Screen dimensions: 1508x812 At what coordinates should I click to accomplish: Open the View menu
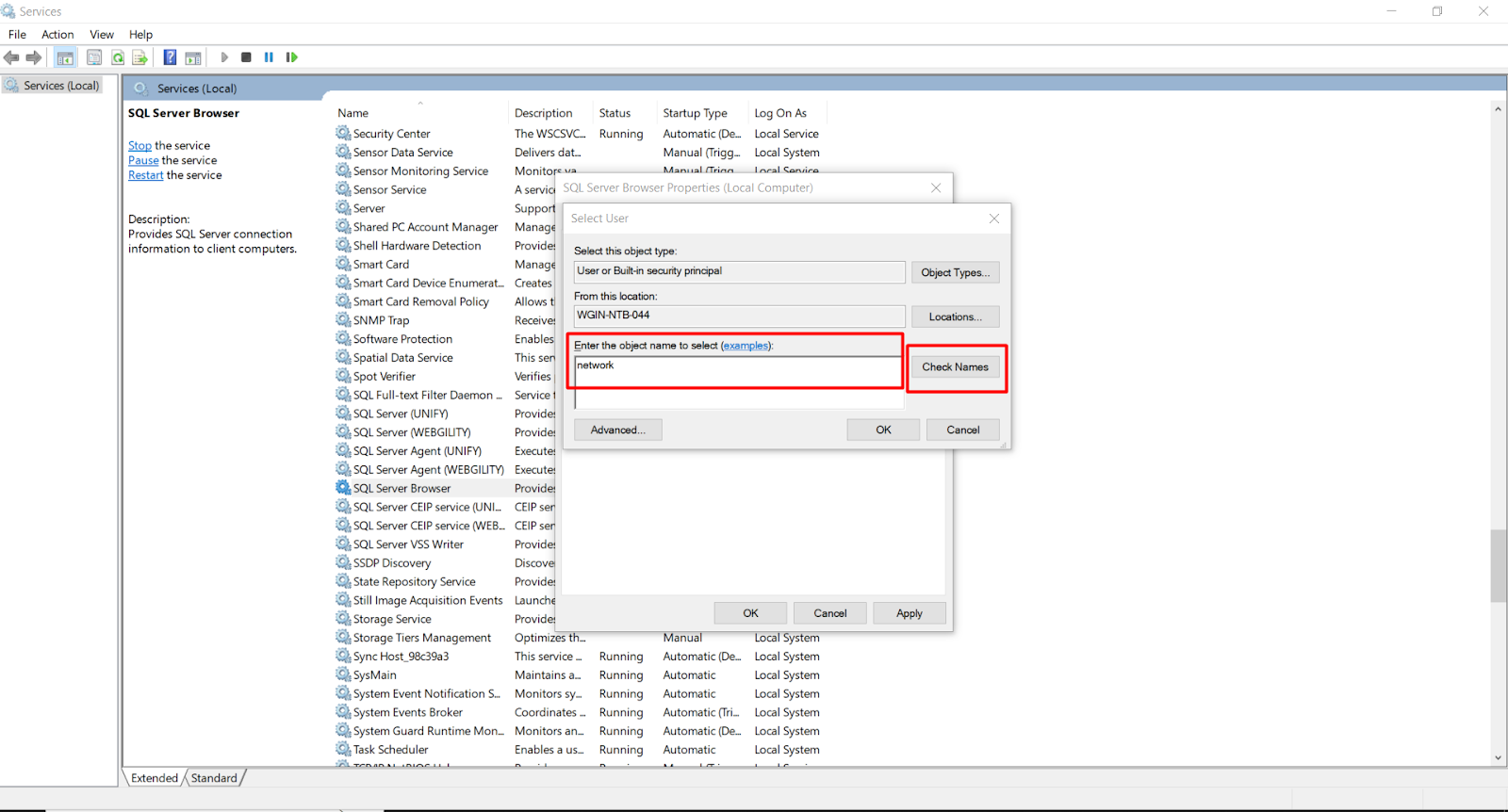(102, 35)
